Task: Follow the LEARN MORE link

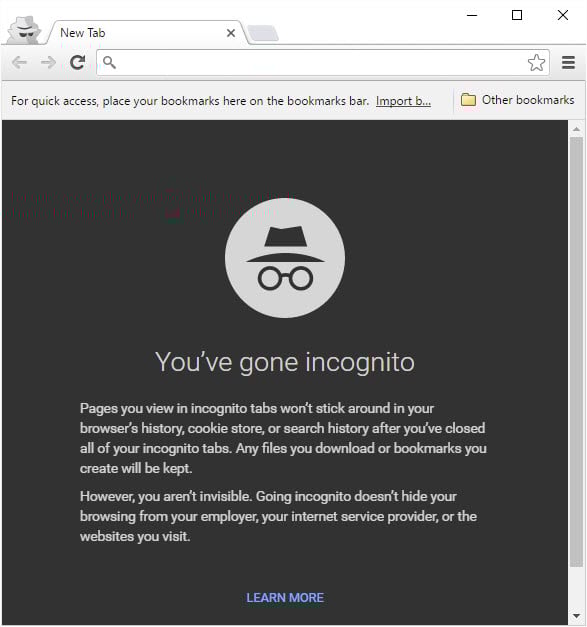Action: [285, 597]
